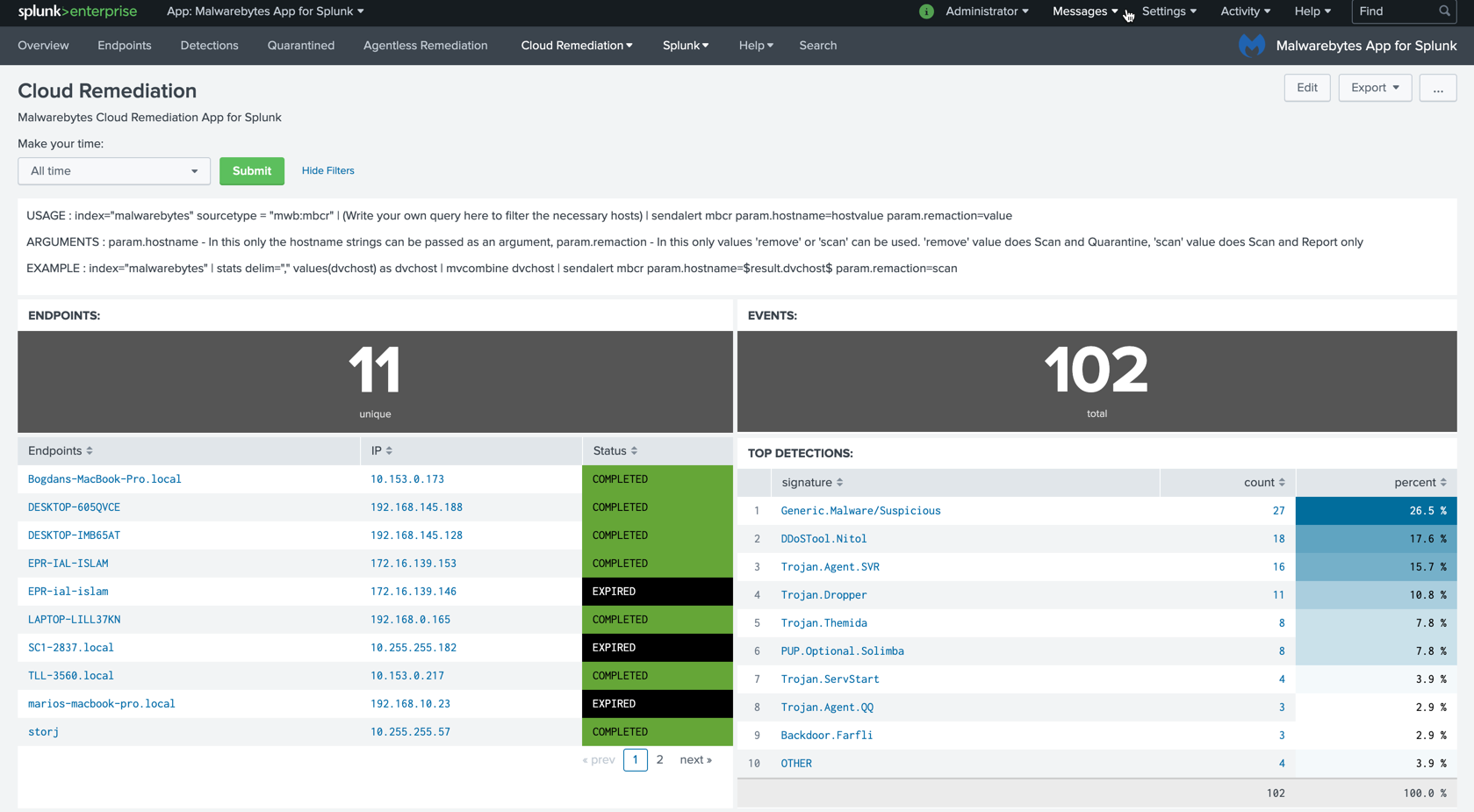Click the Malwarebytes logo icon
Image resolution: width=1474 pixels, height=812 pixels.
click(x=1252, y=46)
